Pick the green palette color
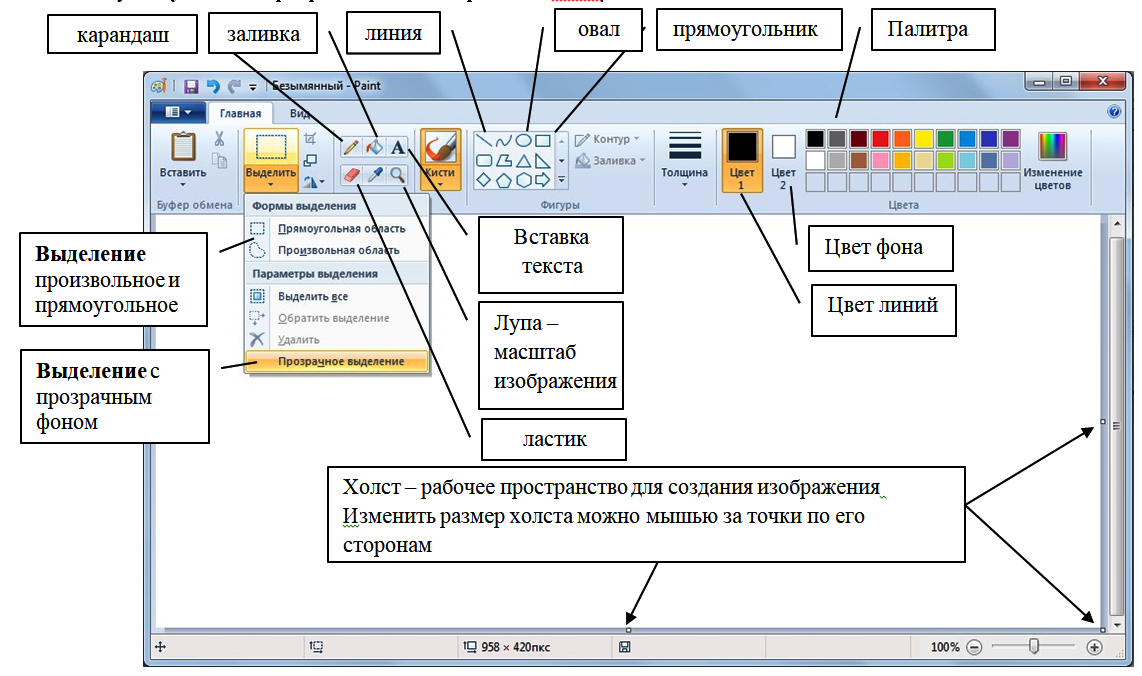The height and width of the screenshot is (676, 1142). click(x=945, y=138)
